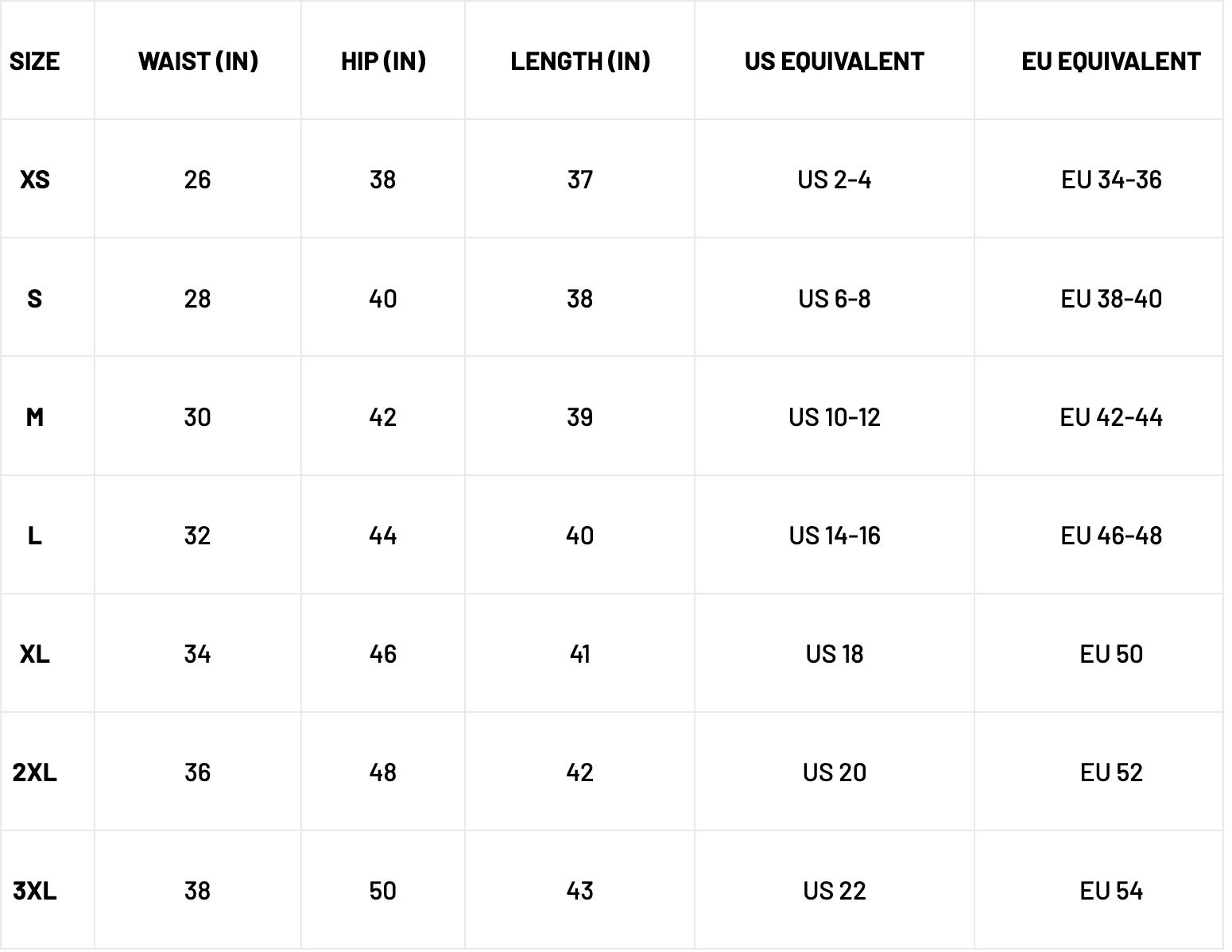Select the XS size row label
Viewport: 1232px width, 952px height.
pos(34,180)
